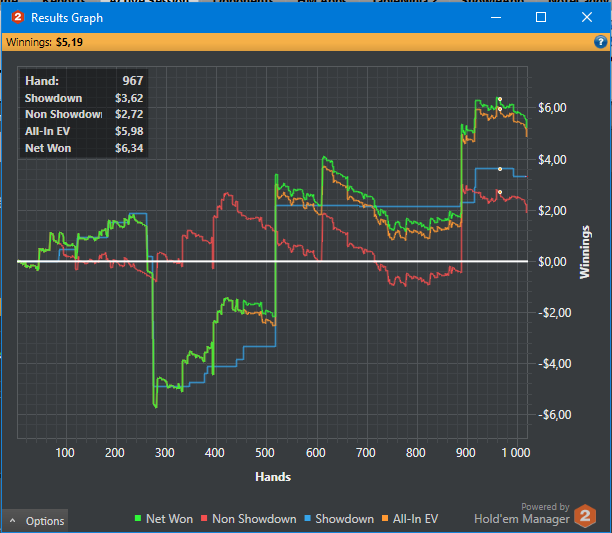The image size is (612, 533).
Task: Click the Hands x-axis title
Action: [272, 477]
